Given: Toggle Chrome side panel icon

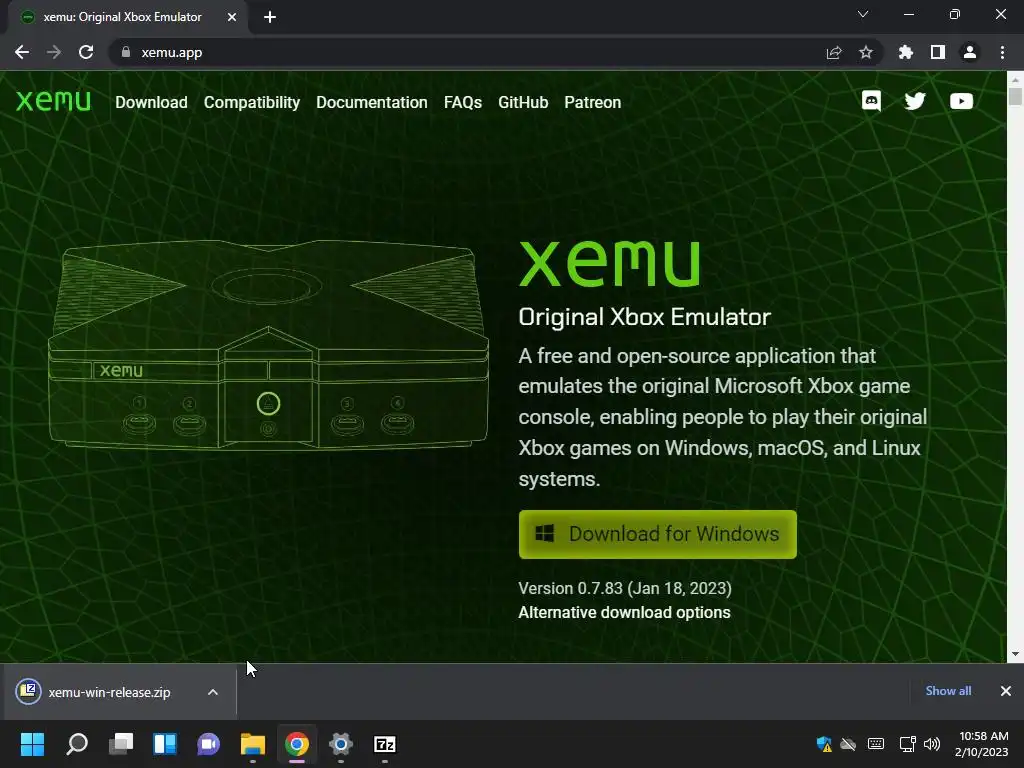Looking at the screenshot, I should [x=938, y=52].
